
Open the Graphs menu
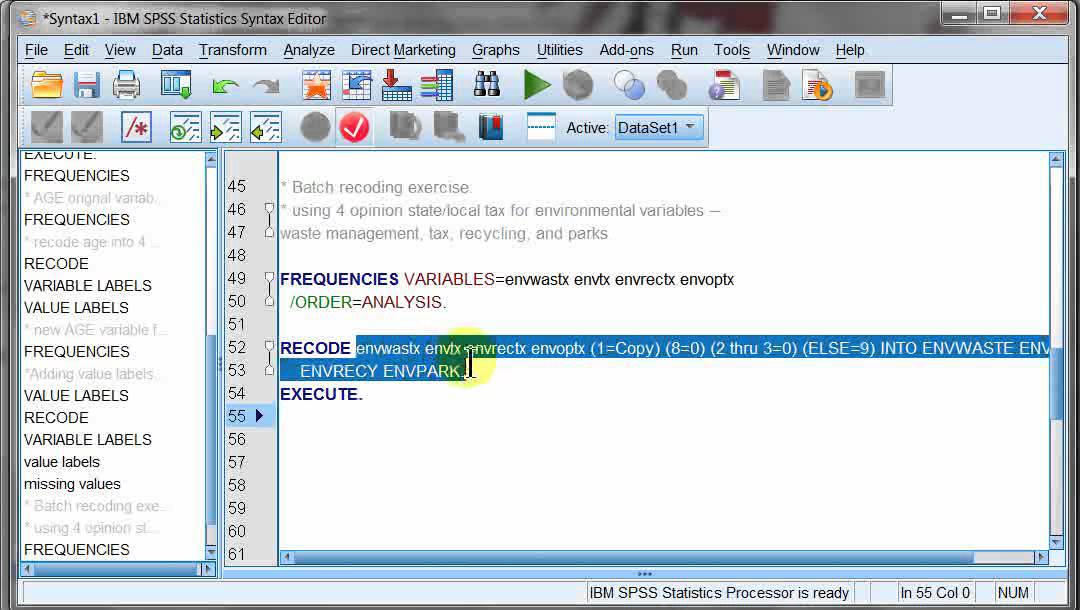coord(496,50)
